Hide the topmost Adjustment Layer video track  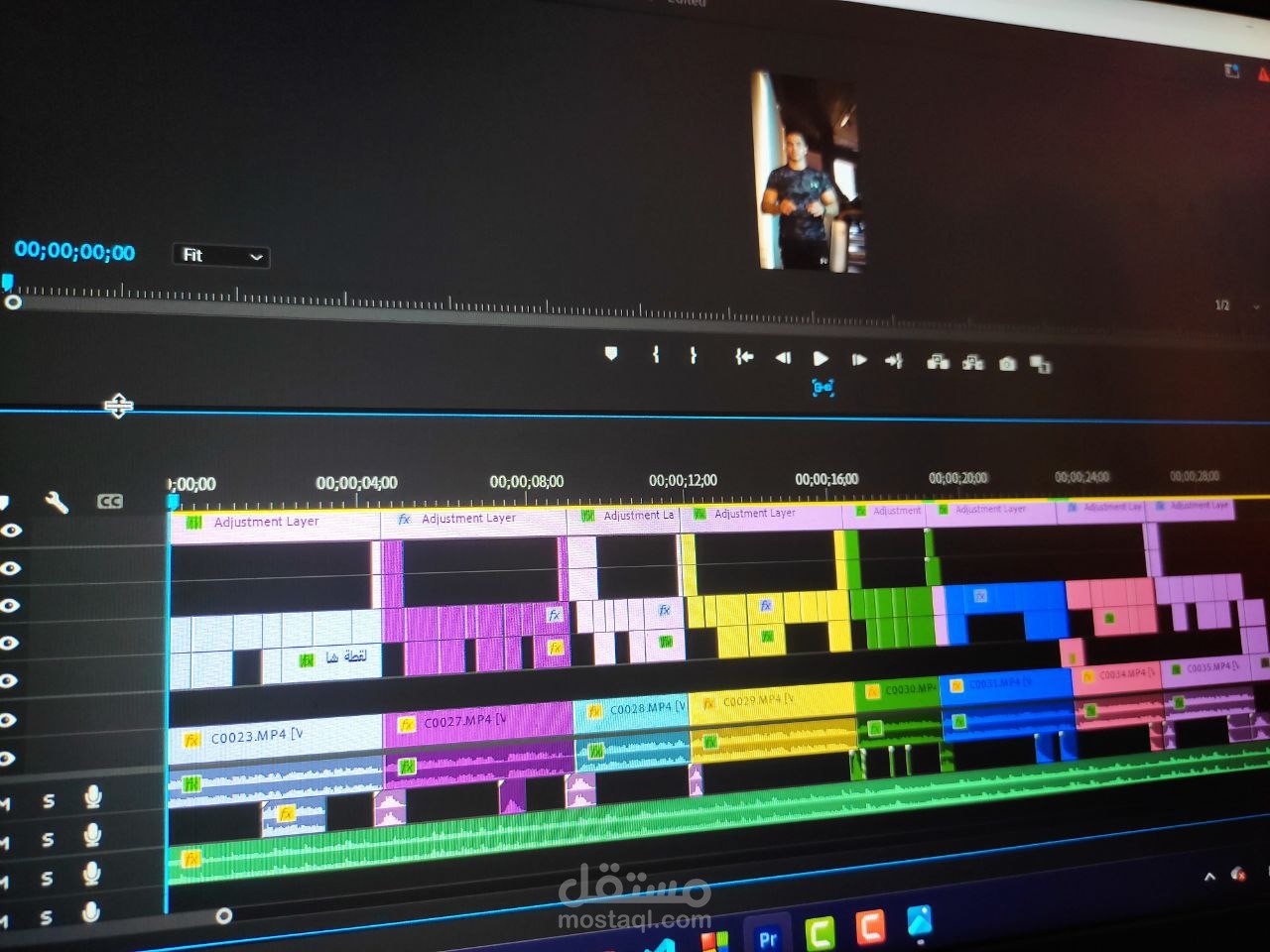pos(11,531)
